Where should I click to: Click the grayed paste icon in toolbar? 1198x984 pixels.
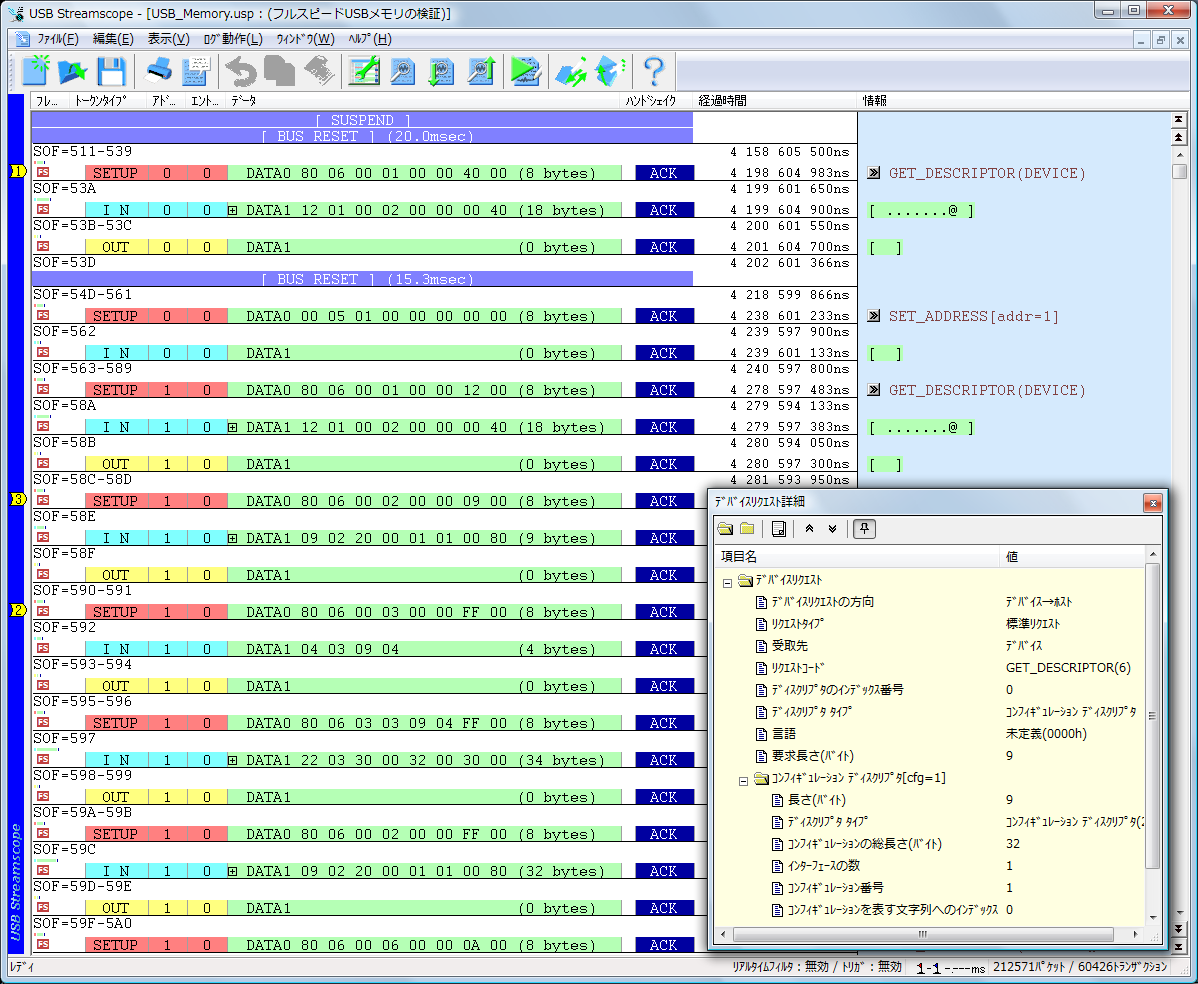[319, 71]
